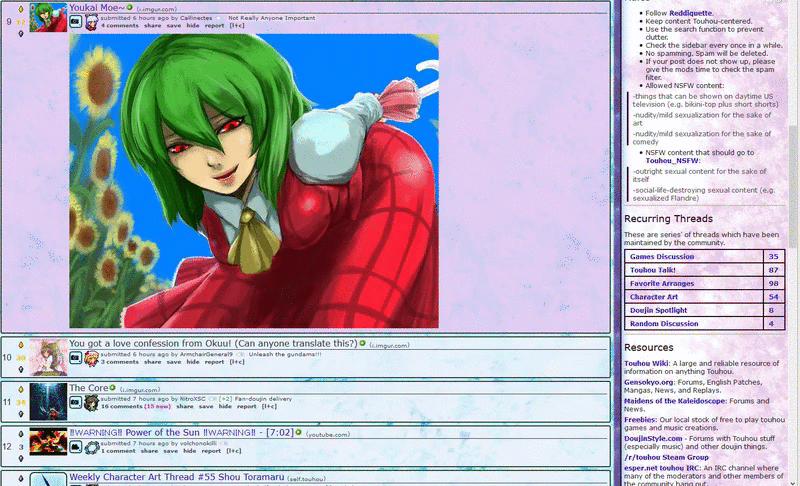Open Maidens of the Kaleidoscope link
This screenshot has height=486, width=800.
[x=674, y=401]
